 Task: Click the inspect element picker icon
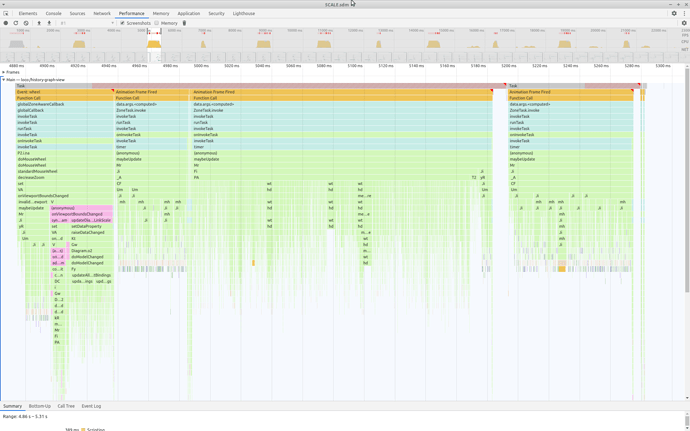click(6, 14)
